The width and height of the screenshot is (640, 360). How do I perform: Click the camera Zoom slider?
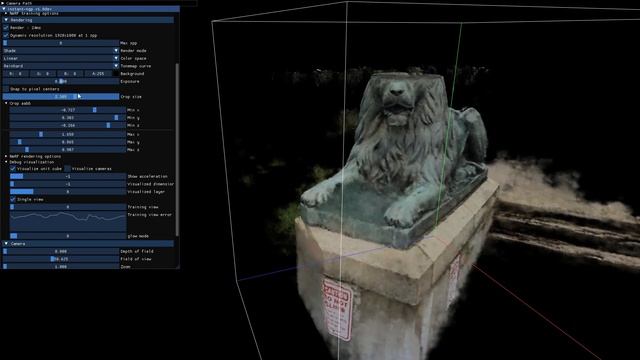pyautogui.click(x=61, y=267)
